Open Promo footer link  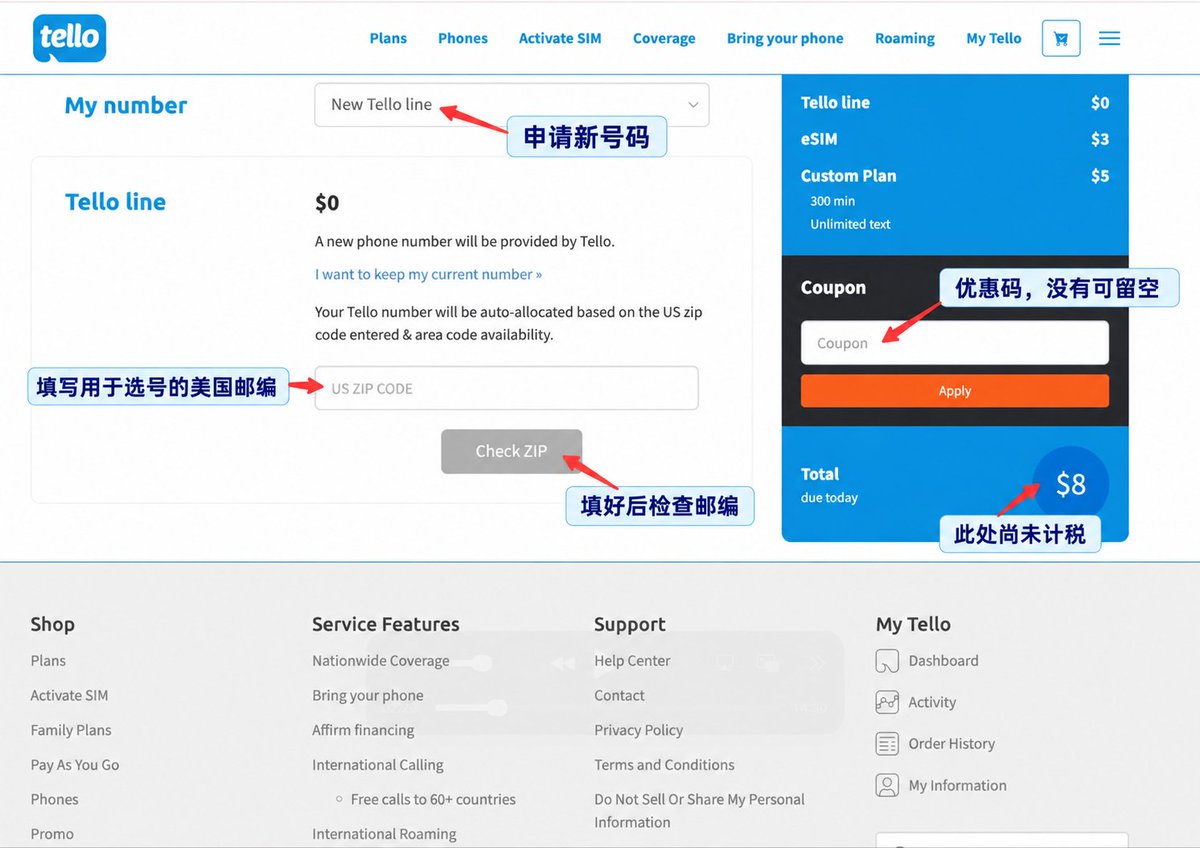pos(52,834)
